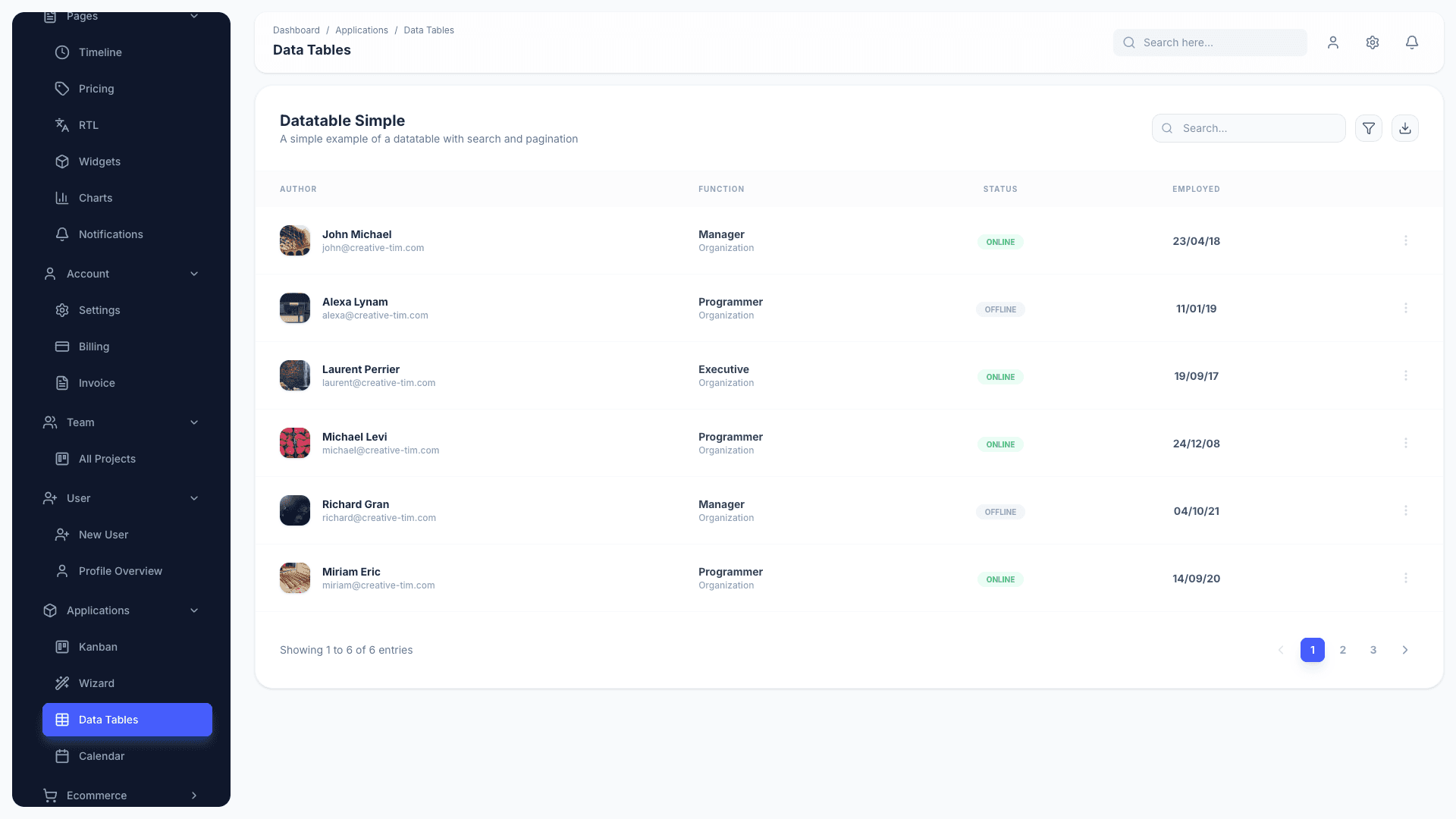
Task: Click the Wizard magic wand icon
Action: pos(62,683)
